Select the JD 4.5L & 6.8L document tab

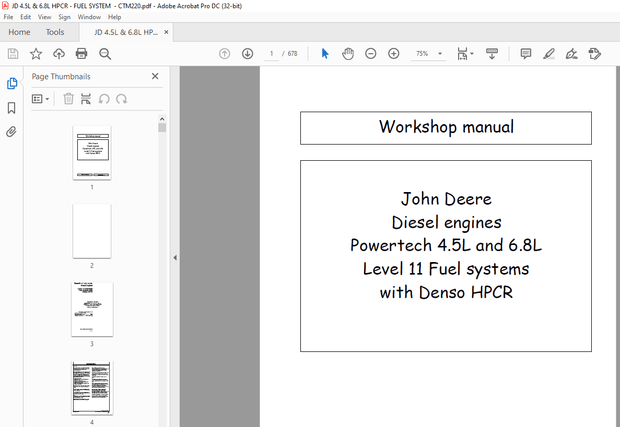[126, 32]
